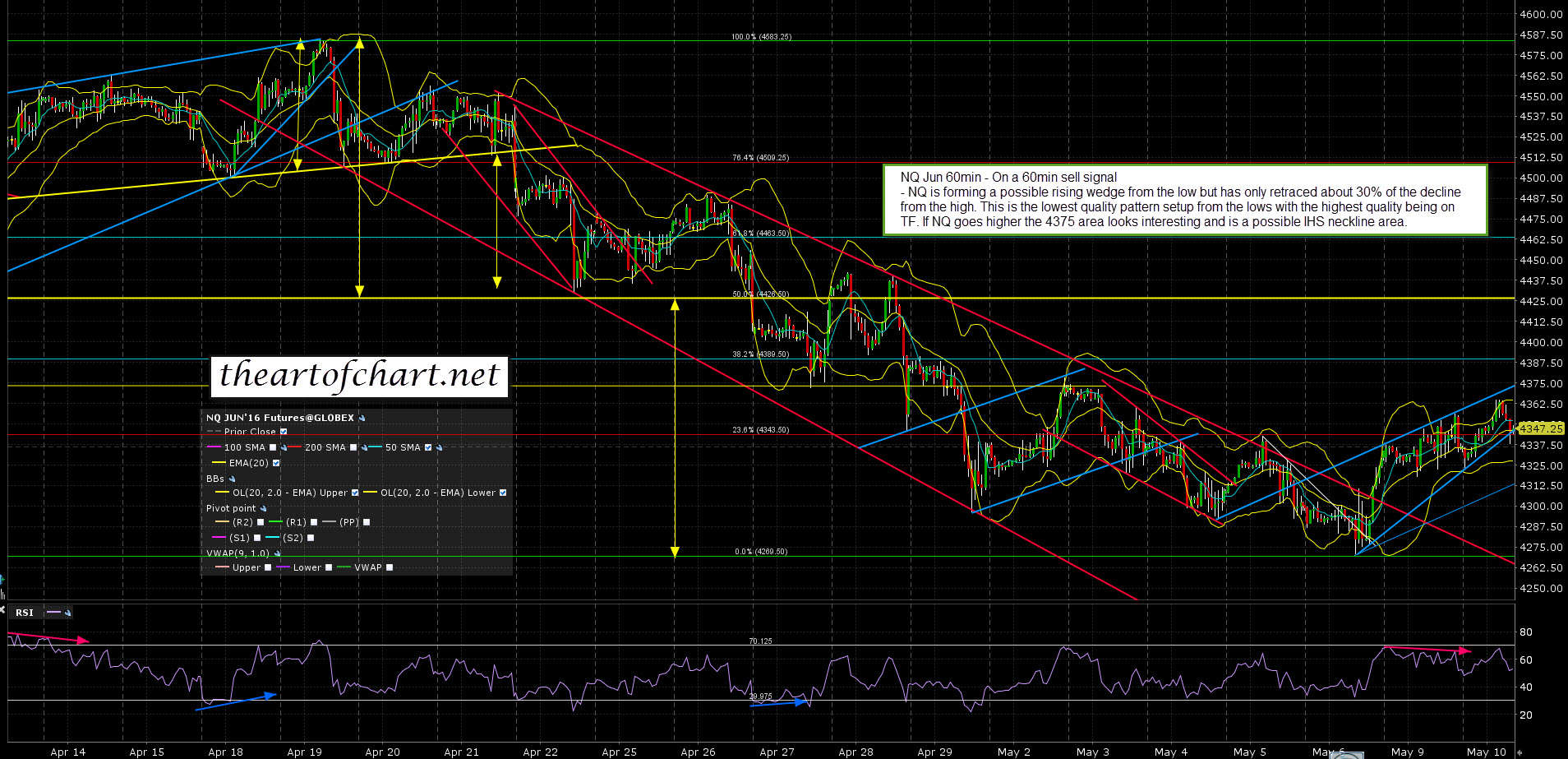Edit BBs study via its wrench icon

pos(232,479)
